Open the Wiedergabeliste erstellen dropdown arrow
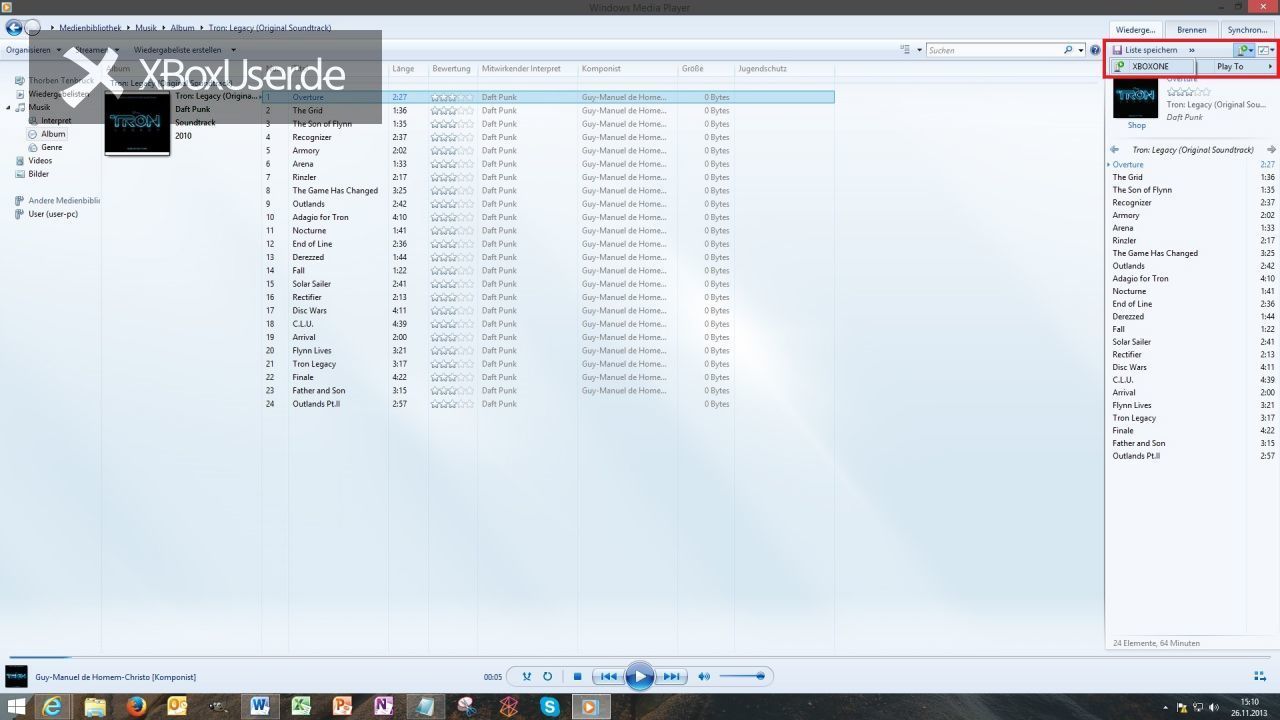Viewport: 1280px width, 720px height. pyautogui.click(x=233, y=50)
